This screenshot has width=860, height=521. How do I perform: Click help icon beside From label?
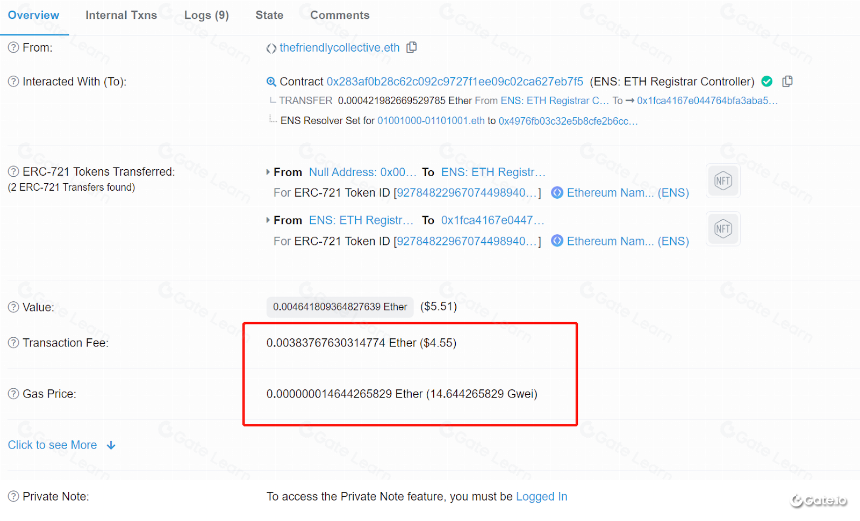[13, 48]
